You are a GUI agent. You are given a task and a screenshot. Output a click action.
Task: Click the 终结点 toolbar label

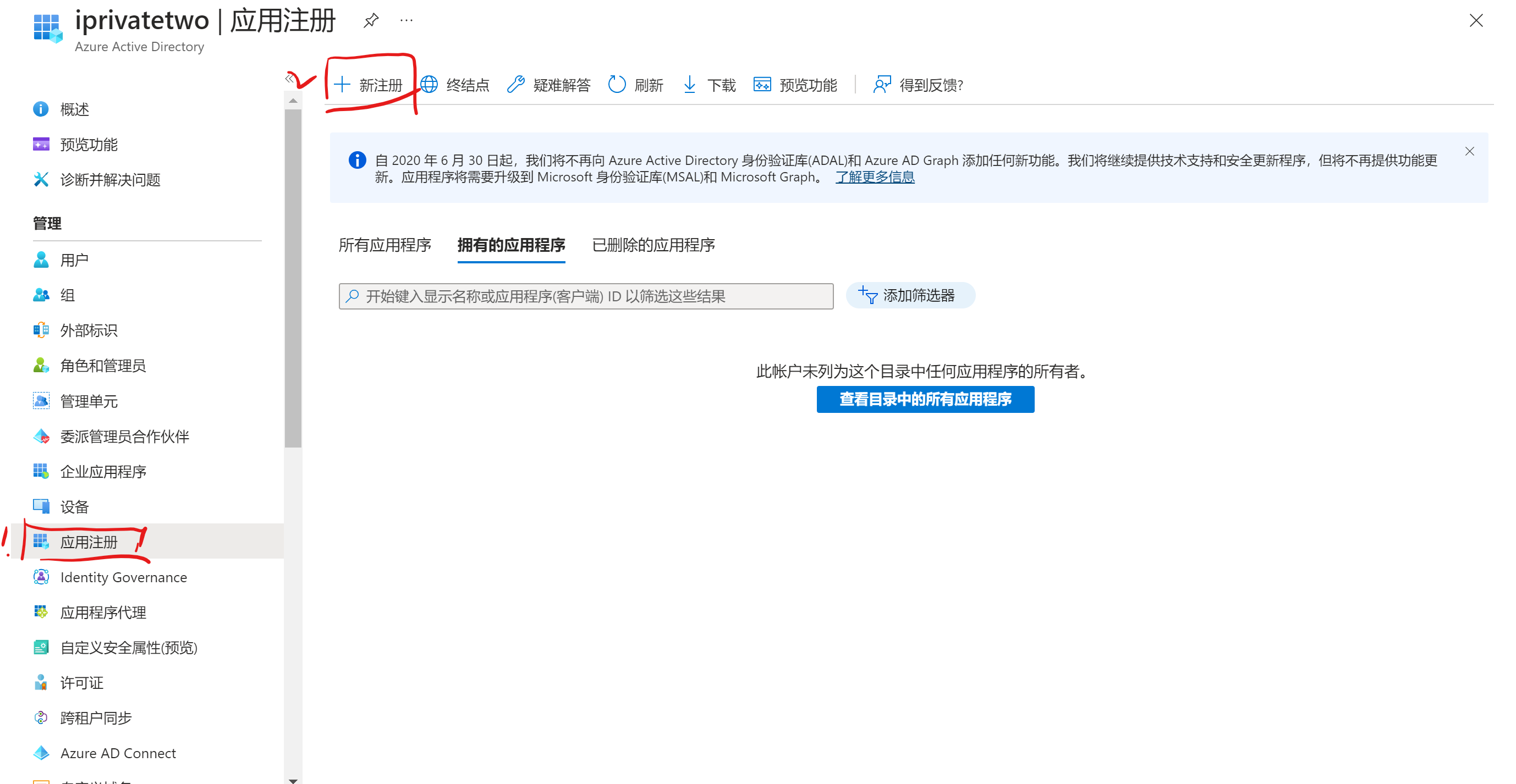point(468,85)
